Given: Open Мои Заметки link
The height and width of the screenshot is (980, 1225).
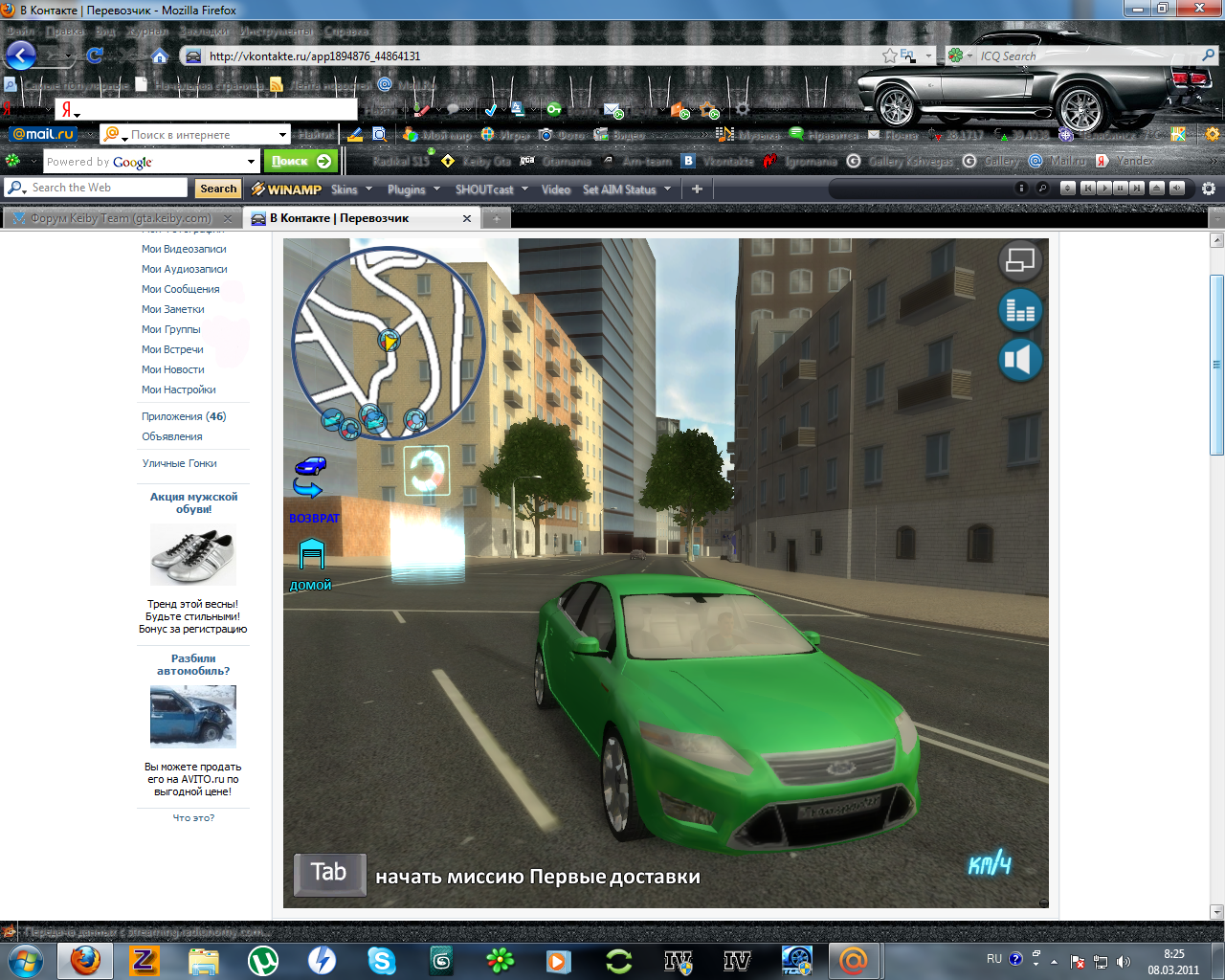Looking at the screenshot, I should (173, 309).
